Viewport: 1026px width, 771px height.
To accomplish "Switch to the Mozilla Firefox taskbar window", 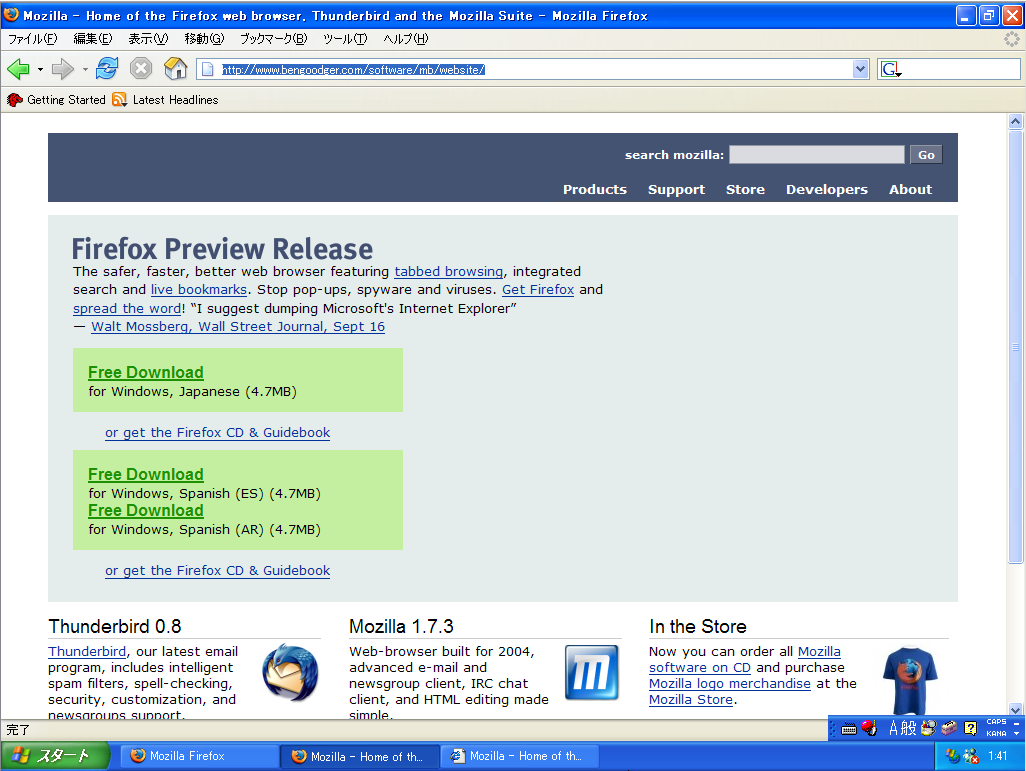I will (200, 756).
